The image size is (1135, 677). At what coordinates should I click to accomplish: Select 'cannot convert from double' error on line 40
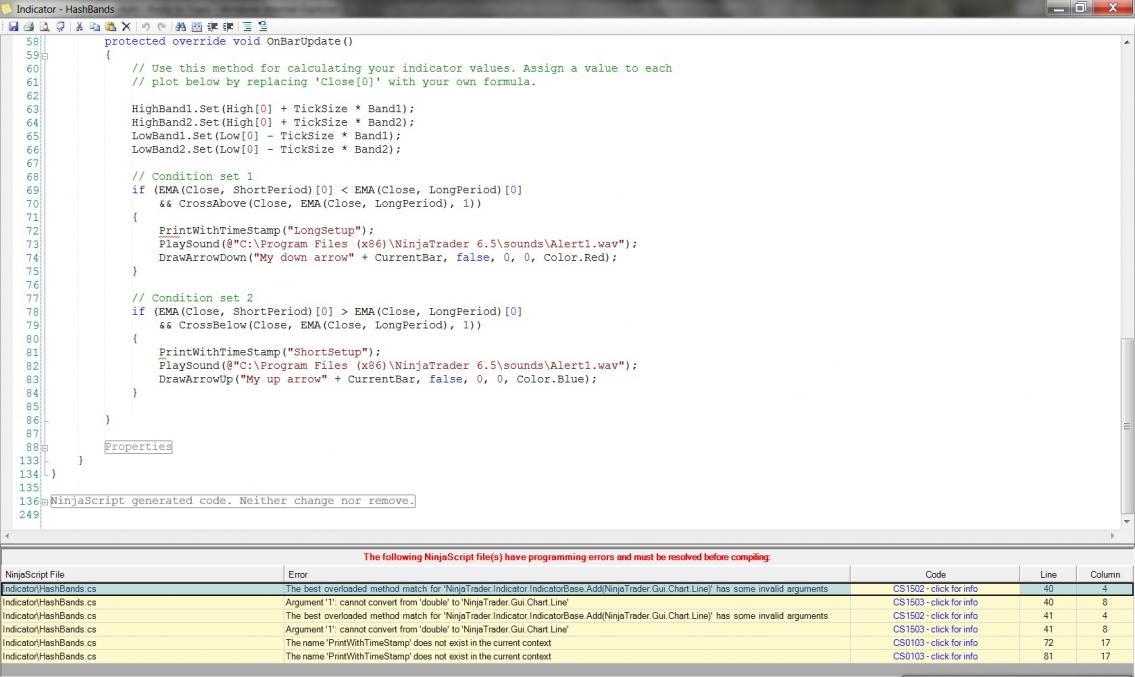[x=567, y=602]
